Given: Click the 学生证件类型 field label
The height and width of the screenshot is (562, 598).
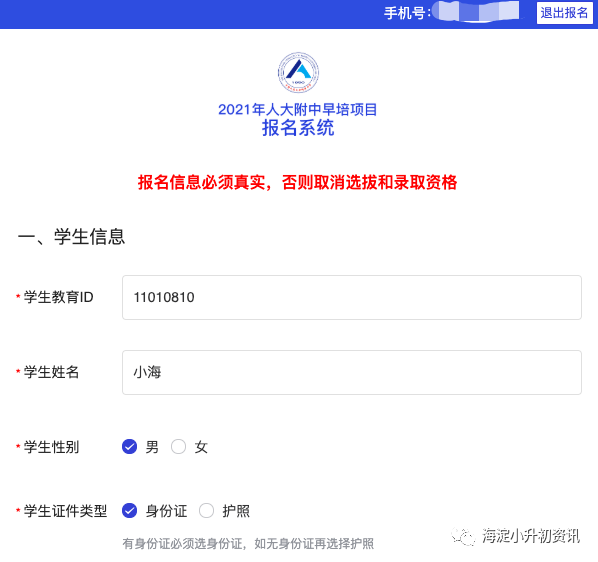Looking at the screenshot, I should (x=65, y=511).
